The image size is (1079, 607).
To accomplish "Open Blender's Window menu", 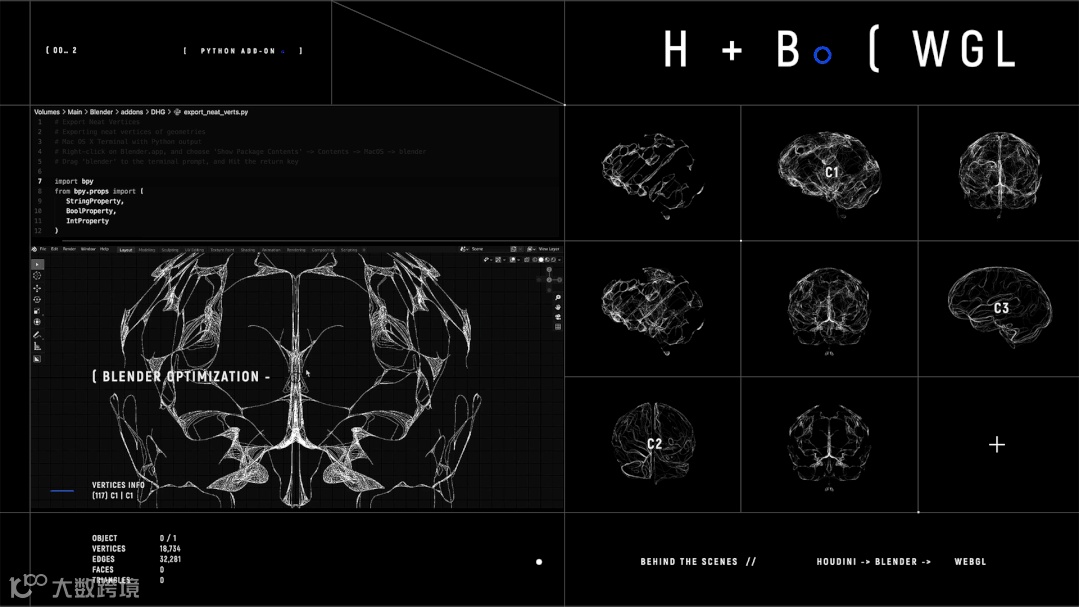I will tap(88, 249).
